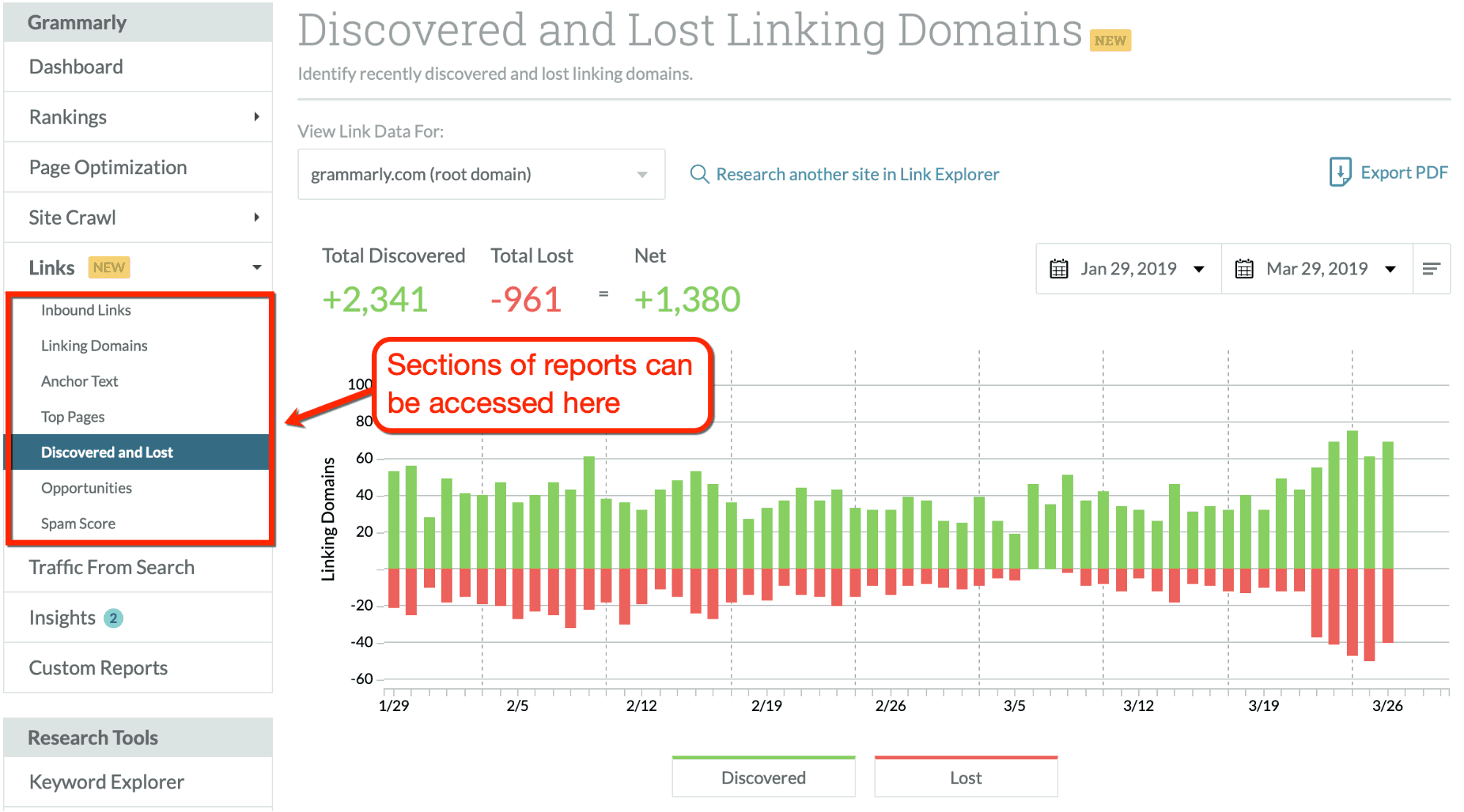Select Anchor Text in the Links submenu
The width and height of the screenshot is (1464, 812).
click(79, 381)
